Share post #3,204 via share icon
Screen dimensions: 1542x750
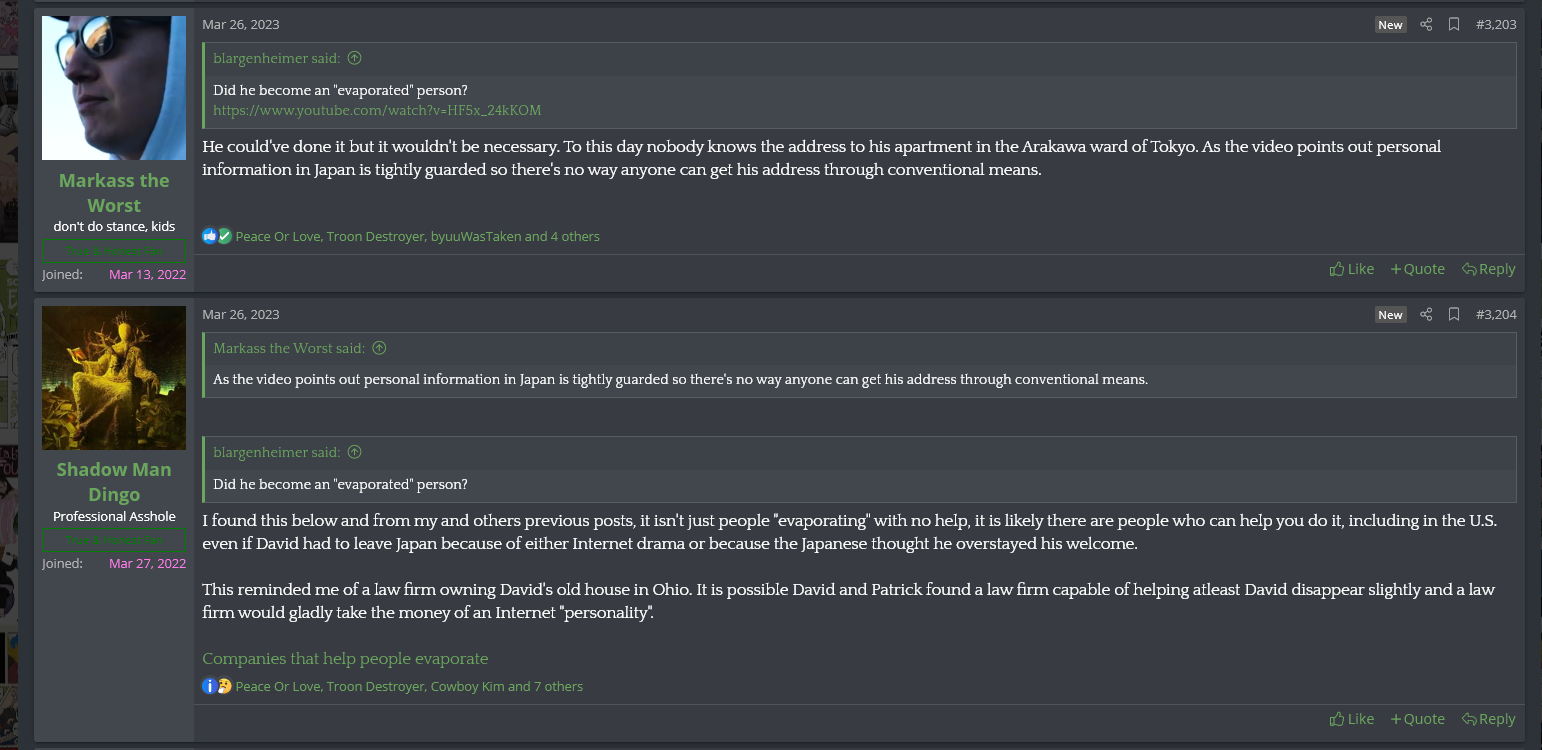coord(1426,314)
